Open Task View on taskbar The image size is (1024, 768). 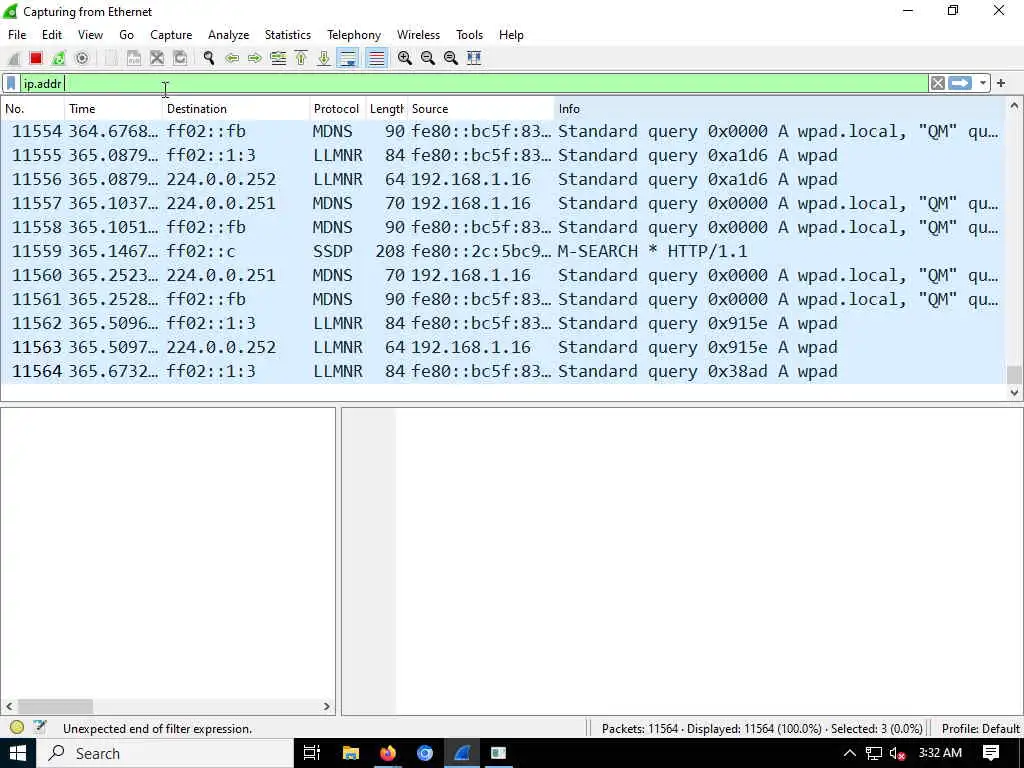pyautogui.click(x=312, y=753)
